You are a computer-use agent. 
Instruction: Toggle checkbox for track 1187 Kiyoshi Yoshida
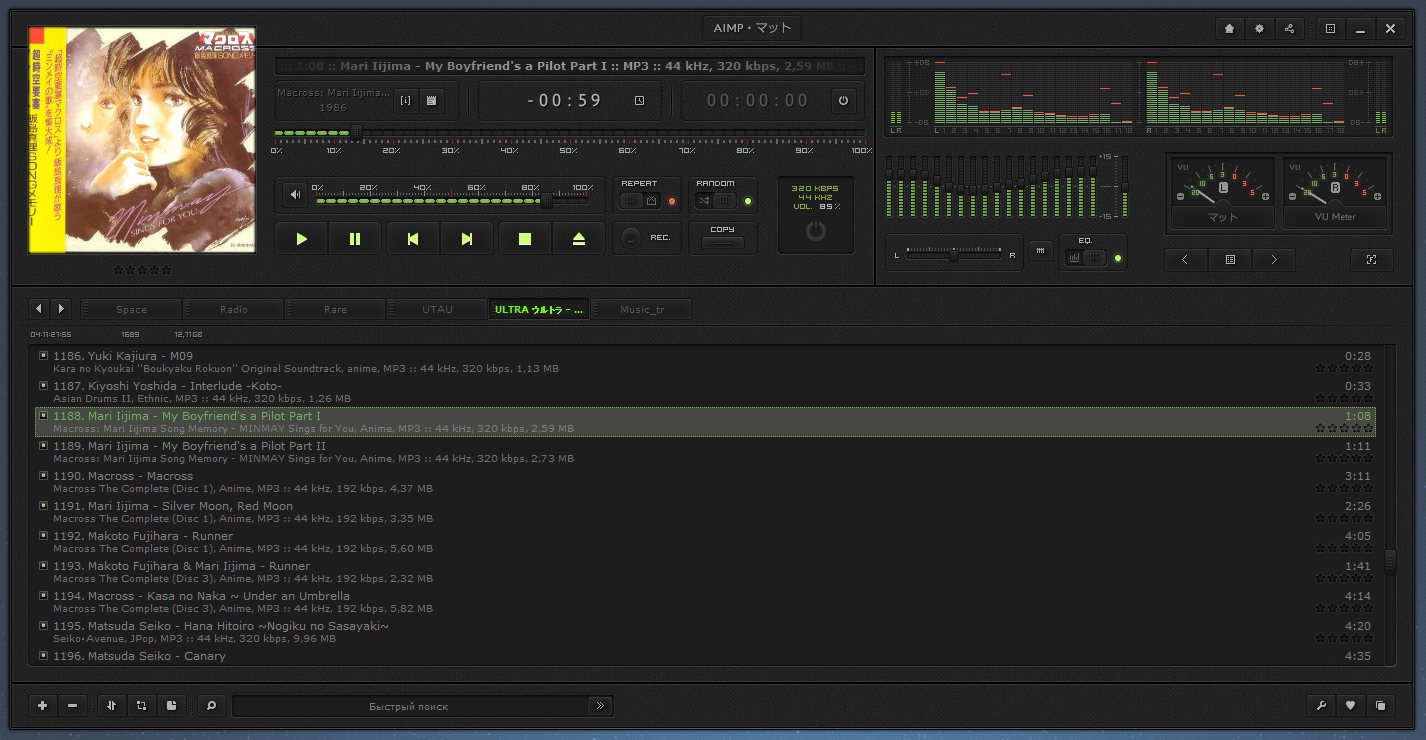[x=43, y=385]
